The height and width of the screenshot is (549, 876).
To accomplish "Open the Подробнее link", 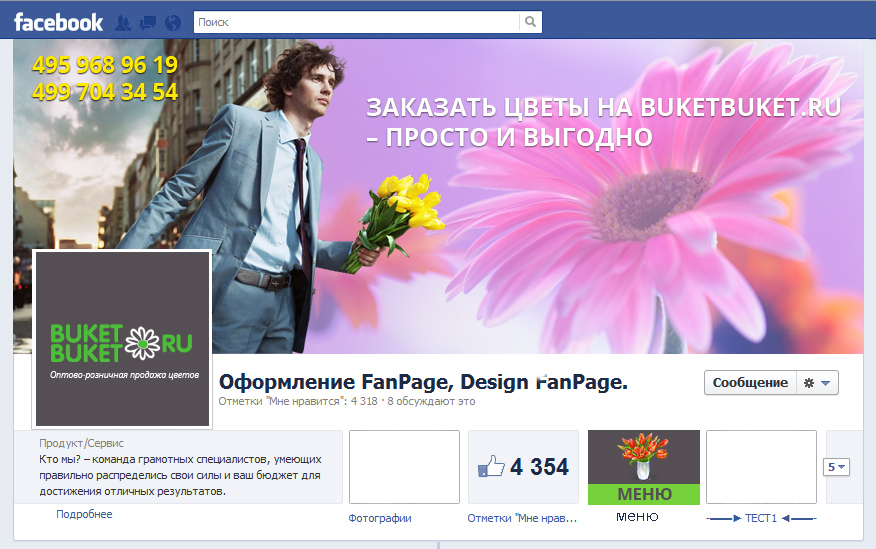I will tap(84, 514).
